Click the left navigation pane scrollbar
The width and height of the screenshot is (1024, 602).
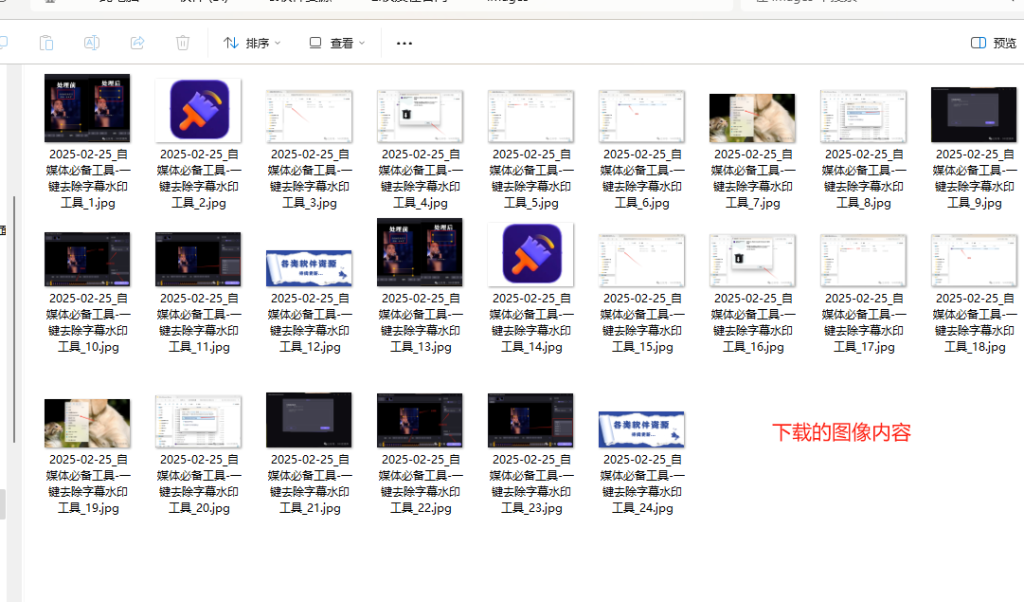13,300
